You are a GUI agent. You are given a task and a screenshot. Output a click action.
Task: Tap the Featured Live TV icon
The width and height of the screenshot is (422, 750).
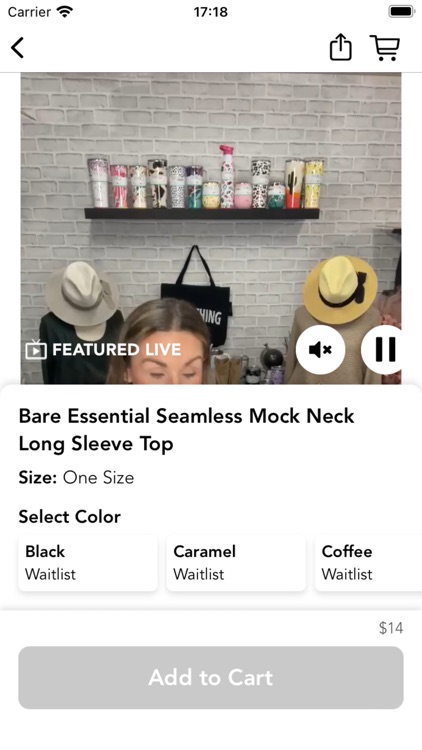(x=36, y=350)
